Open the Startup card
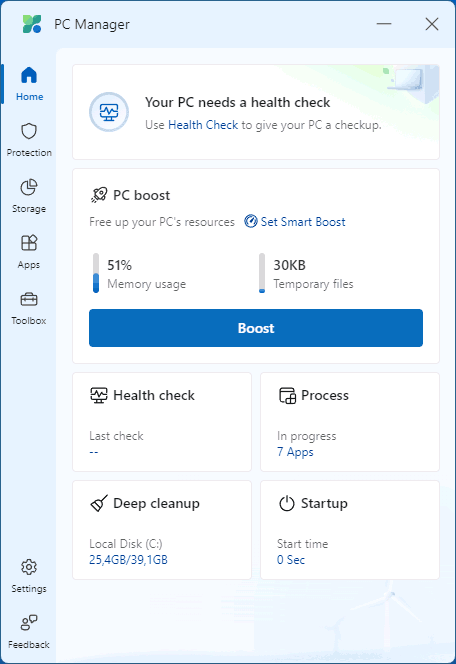 point(350,530)
